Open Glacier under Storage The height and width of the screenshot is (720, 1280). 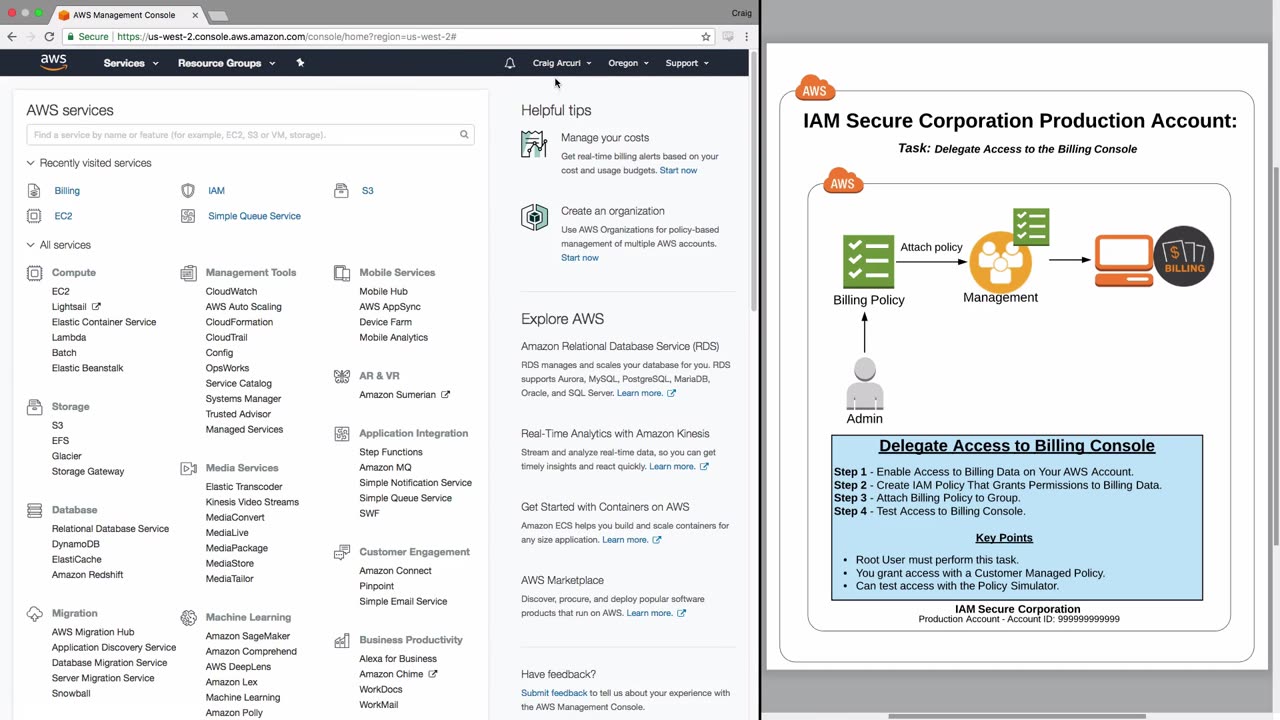[x=67, y=456]
